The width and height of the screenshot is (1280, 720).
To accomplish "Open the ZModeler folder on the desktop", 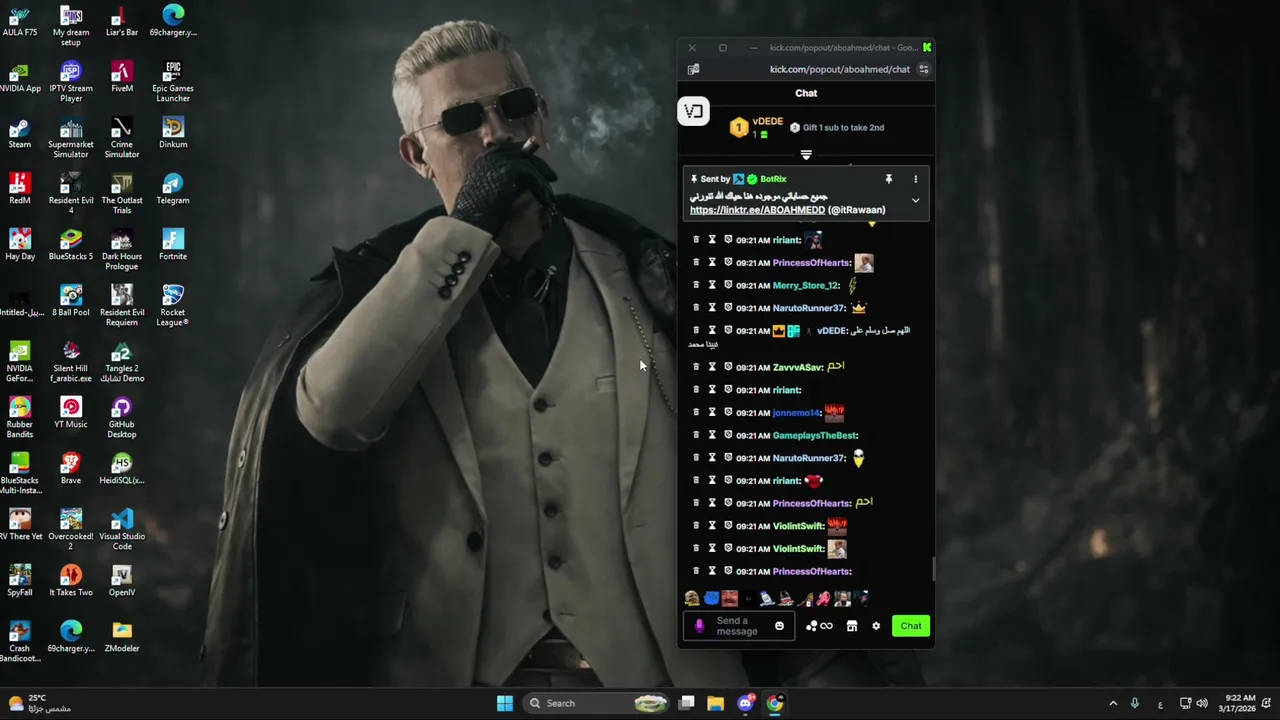I will click(x=122, y=637).
